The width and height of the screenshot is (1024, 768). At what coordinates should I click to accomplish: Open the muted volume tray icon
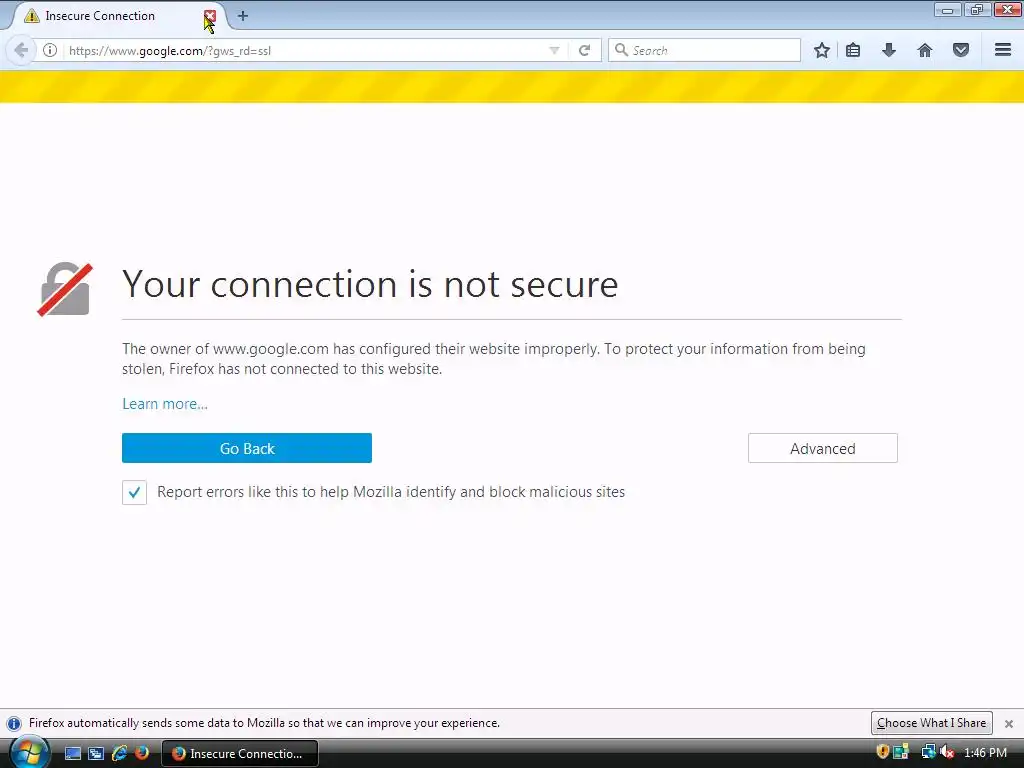click(947, 752)
